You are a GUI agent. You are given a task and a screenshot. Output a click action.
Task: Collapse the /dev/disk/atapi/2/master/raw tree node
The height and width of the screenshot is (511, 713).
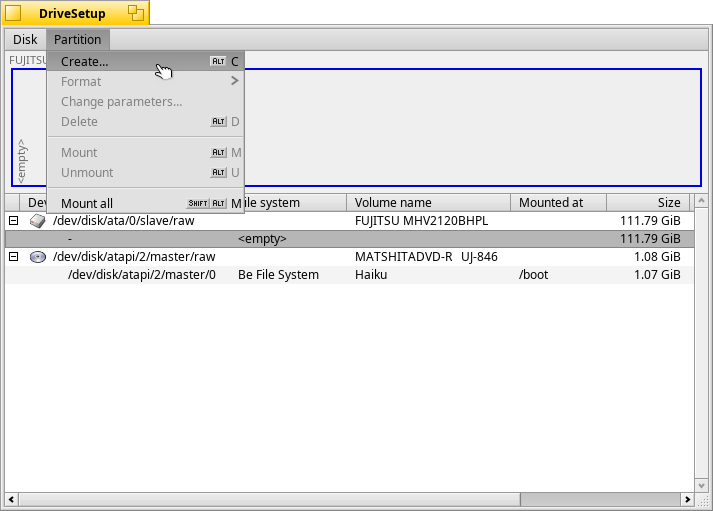pos(13,257)
